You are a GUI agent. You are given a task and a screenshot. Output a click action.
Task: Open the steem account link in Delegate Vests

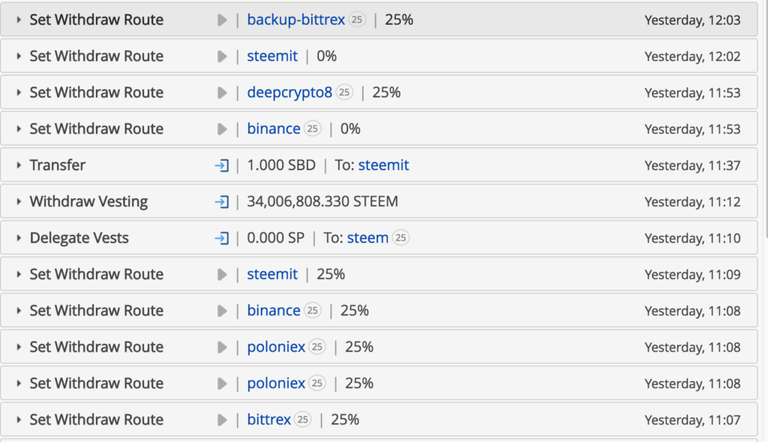(368, 238)
